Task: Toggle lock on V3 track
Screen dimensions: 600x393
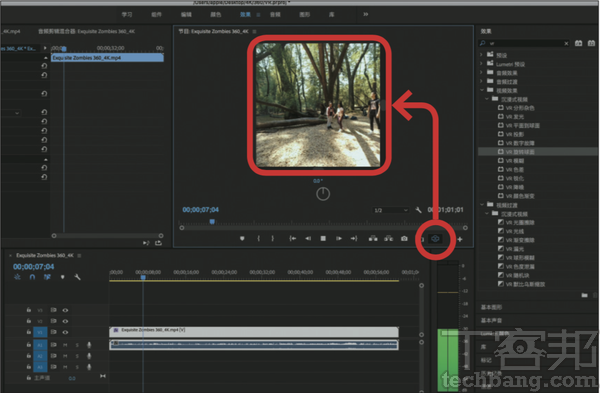Action: (29, 310)
